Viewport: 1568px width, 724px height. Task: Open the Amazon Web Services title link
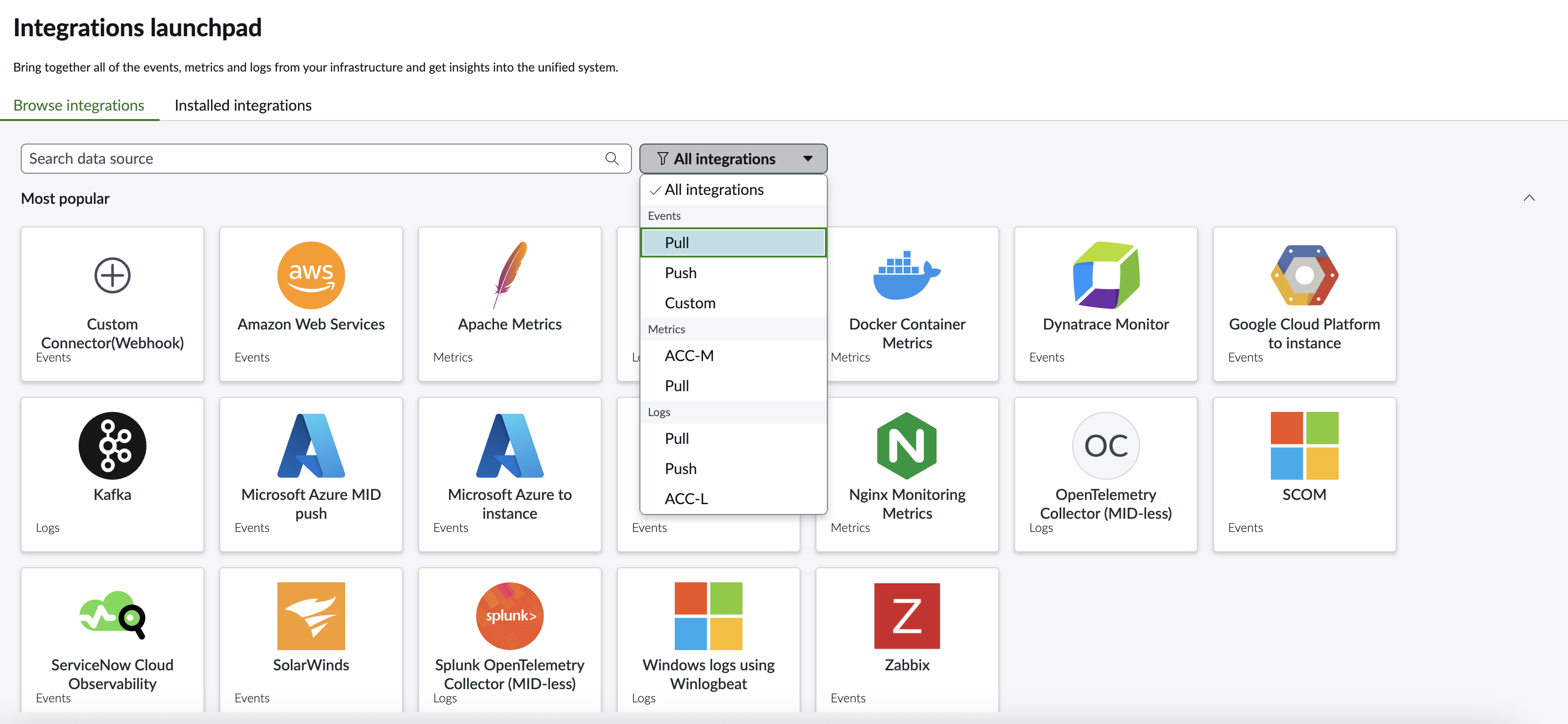pos(311,324)
